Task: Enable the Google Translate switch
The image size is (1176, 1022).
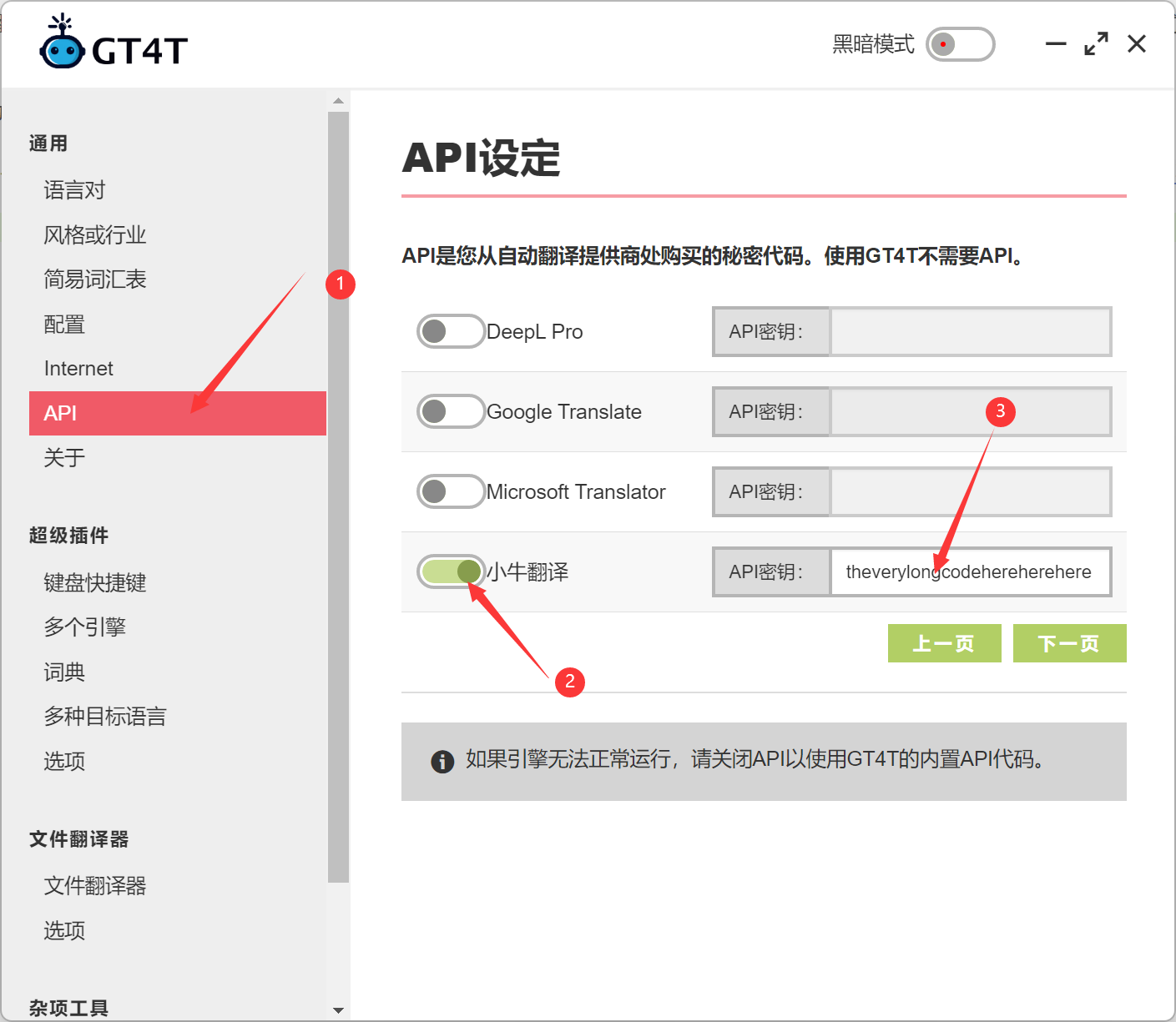Action: click(450, 411)
